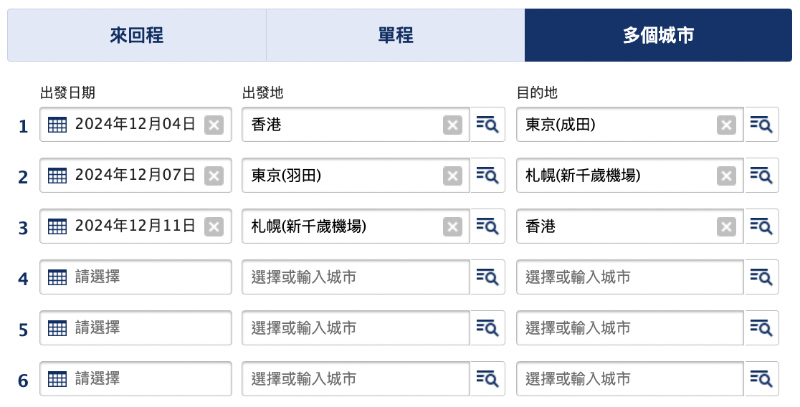Open city search for row 4 departure
800x407 pixels.
click(487, 277)
